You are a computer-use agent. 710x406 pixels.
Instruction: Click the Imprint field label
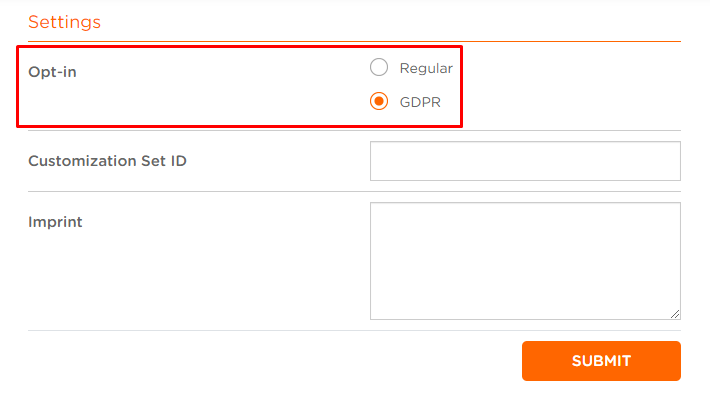(x=55, y=222)
